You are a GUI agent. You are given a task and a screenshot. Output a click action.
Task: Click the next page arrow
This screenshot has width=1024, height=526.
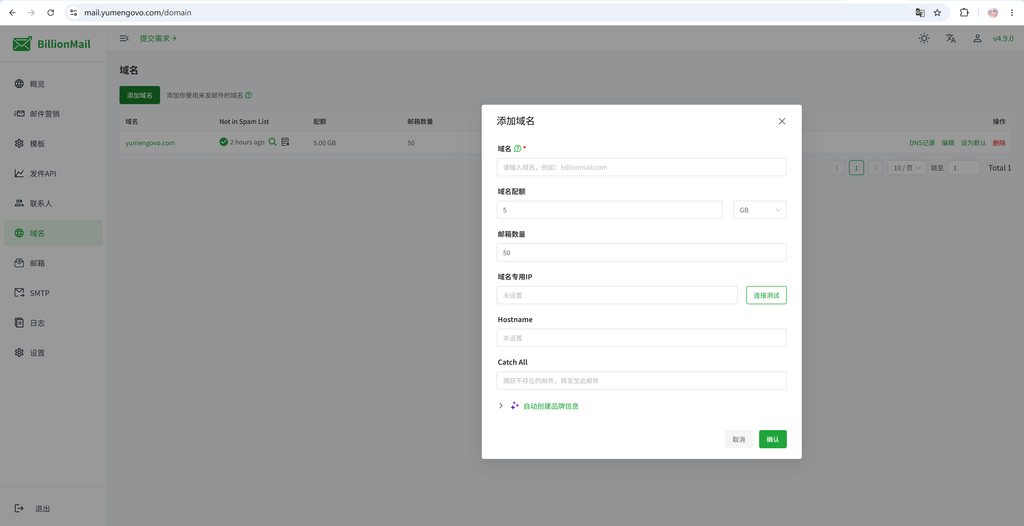876,168
